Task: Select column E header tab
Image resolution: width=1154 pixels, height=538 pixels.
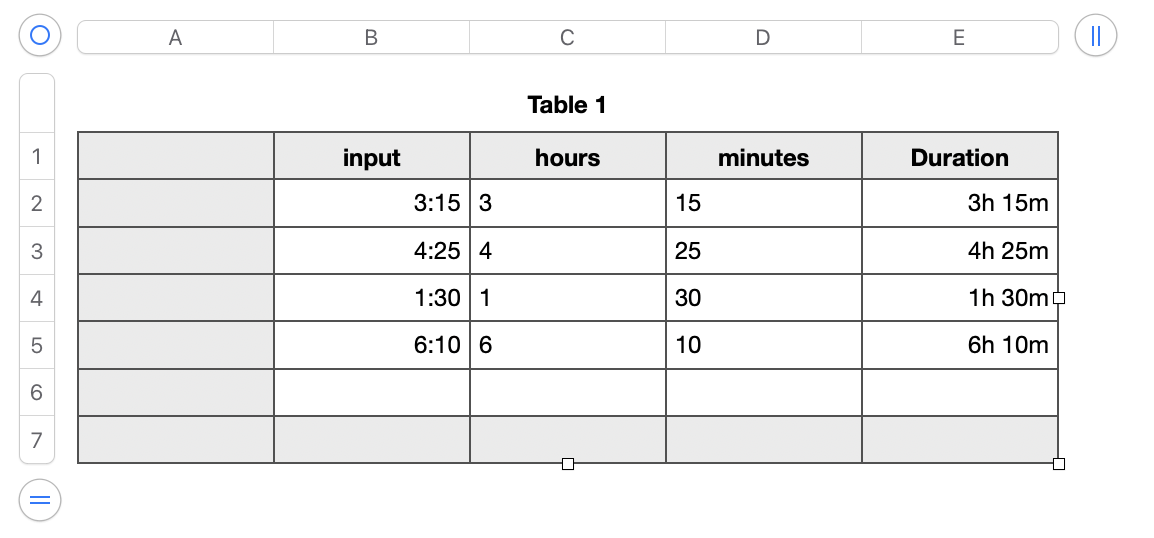Action: pos(960,38)
